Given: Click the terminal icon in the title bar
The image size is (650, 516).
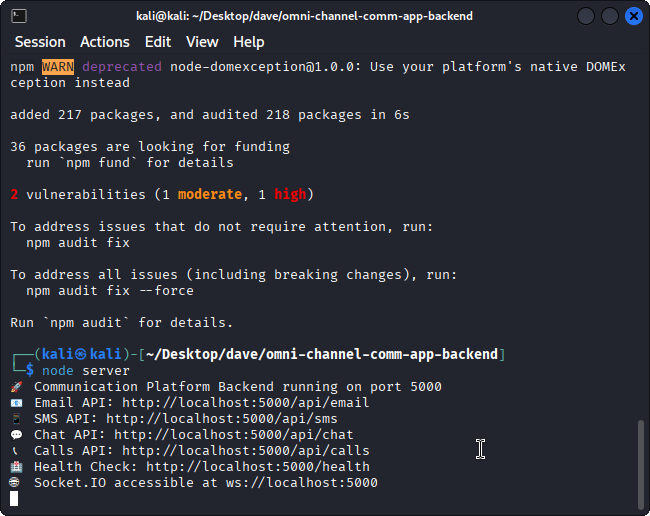Looking at the screenshot, I should 19,16.
